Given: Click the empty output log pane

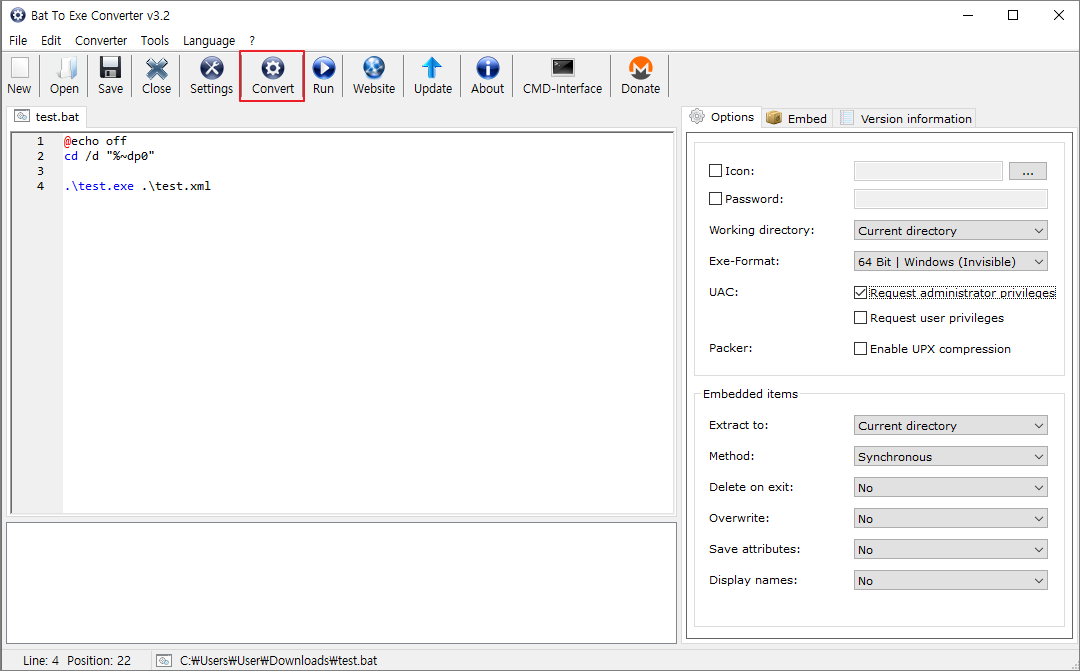Looking at the screenshot, I should pos(342,583).
